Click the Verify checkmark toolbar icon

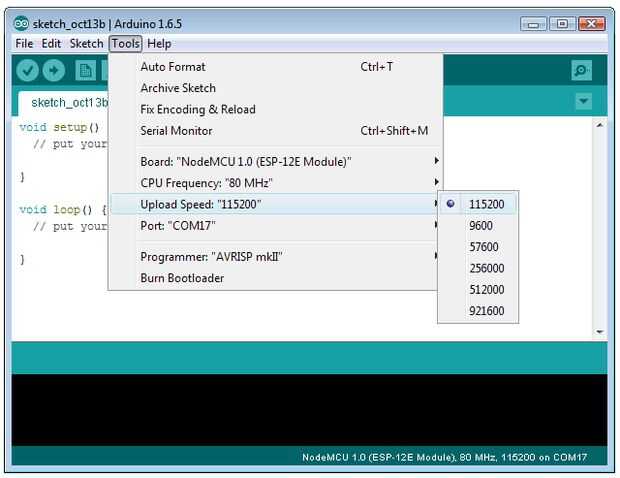pyautogui.click(x=27, y=71)
